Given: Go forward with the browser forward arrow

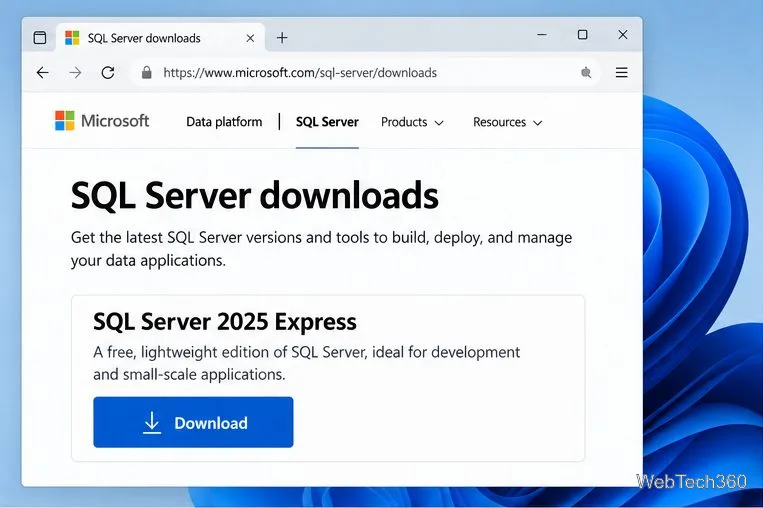Looking at the screenshot, I should point(75,73).
